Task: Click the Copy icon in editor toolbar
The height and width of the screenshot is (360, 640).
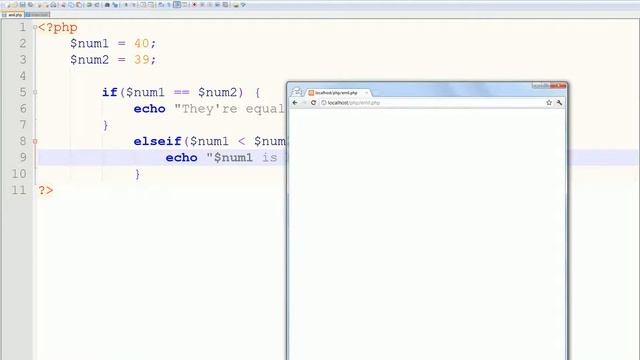Action: point(71,5)
